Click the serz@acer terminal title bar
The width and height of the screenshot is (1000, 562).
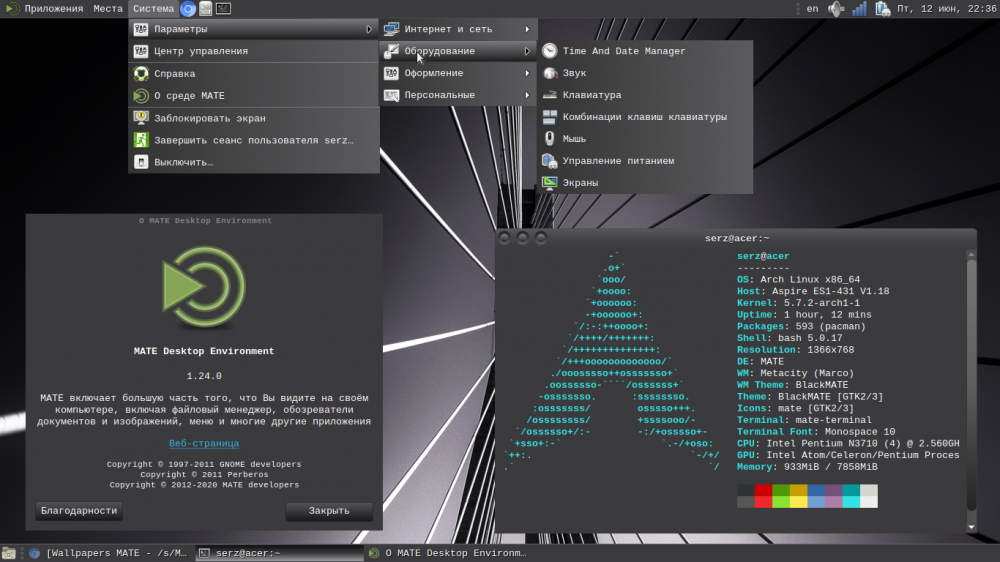tap(736, 238)
